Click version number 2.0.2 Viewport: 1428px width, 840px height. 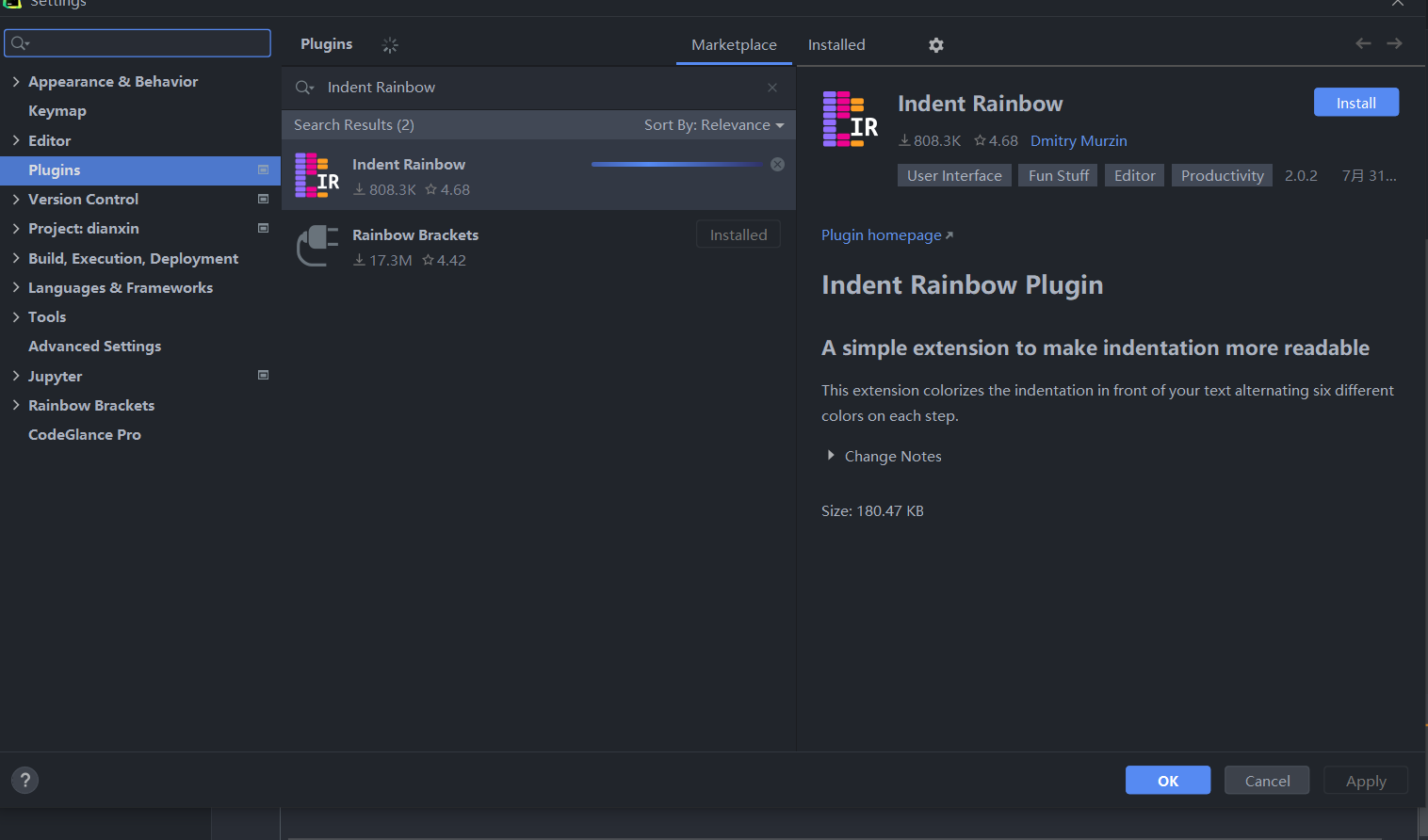[1301, 176]
